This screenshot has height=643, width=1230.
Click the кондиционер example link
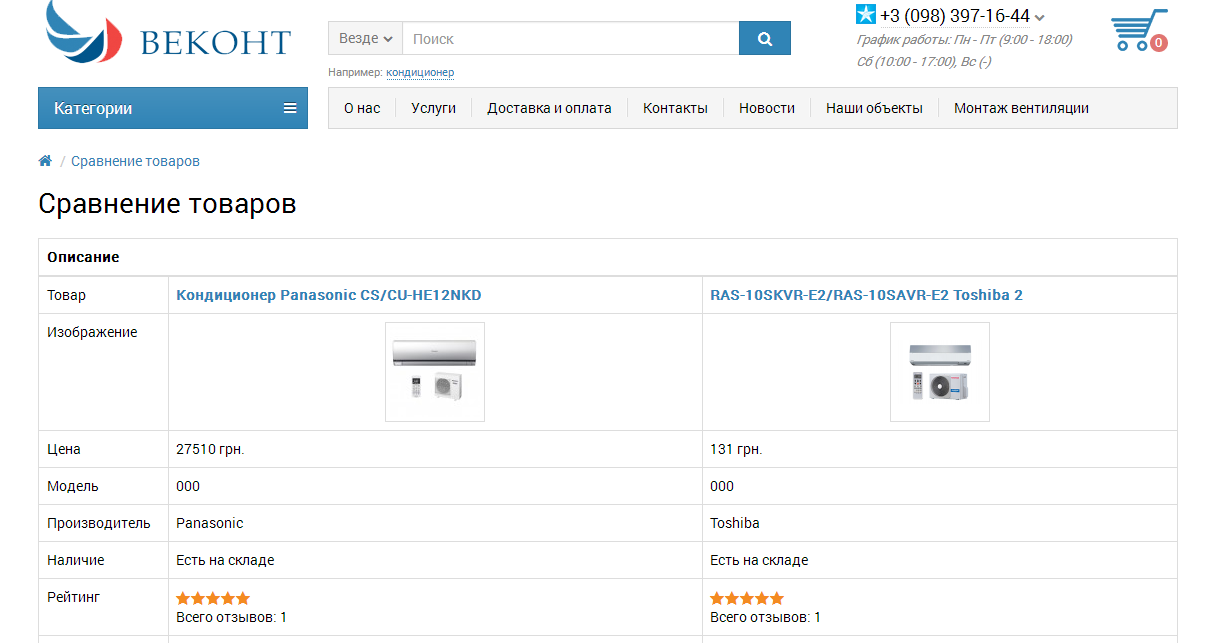[x=420, y=73]
